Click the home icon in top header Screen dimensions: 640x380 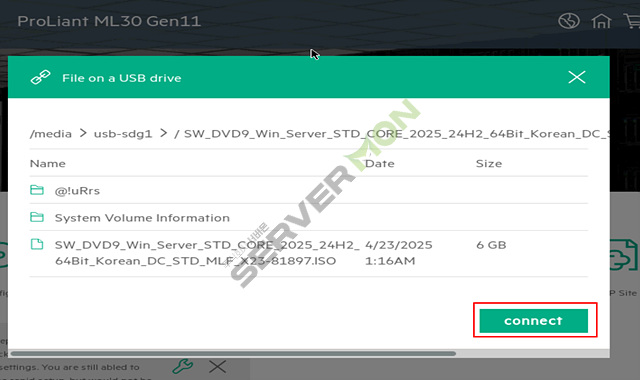(x=601, y=21)
